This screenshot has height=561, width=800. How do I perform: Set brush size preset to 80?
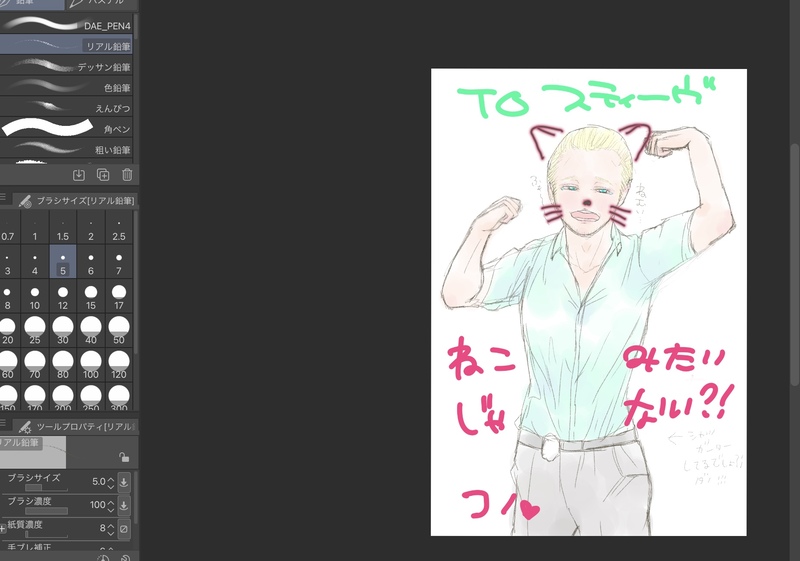tap(63, 365)
